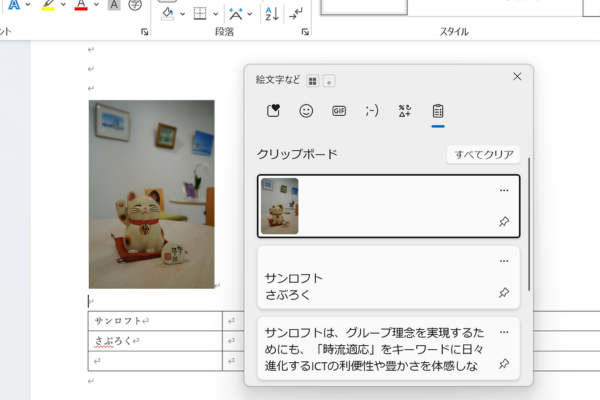
Task: Pin the サンロフト さぶろく clipboard item
Action: tap(504, 293)
